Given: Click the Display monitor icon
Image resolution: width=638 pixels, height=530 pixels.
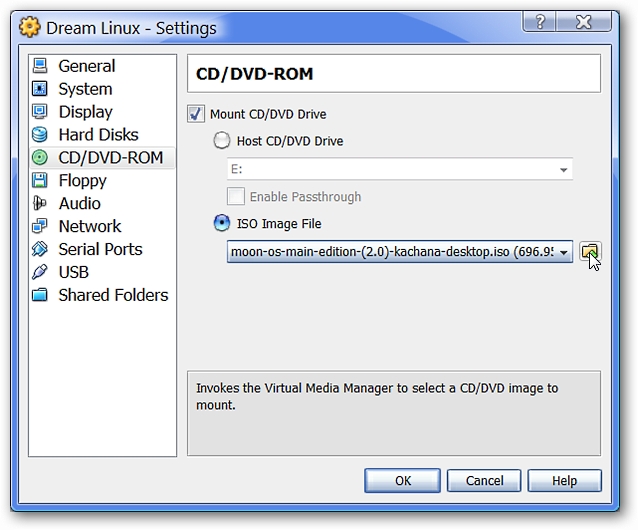Looking at the screenshot, I should coord(40,111).
